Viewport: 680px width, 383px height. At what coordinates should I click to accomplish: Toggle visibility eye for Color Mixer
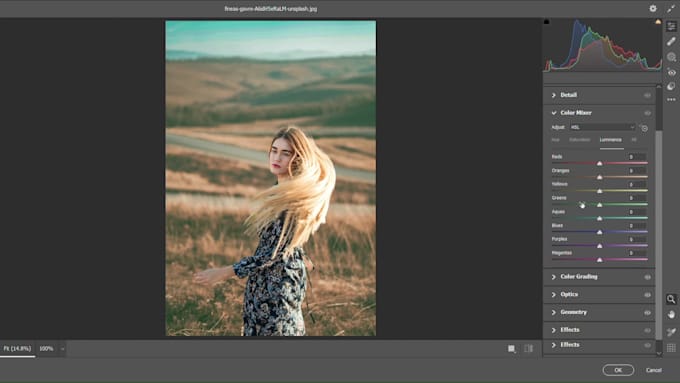[x=647, y=113]
